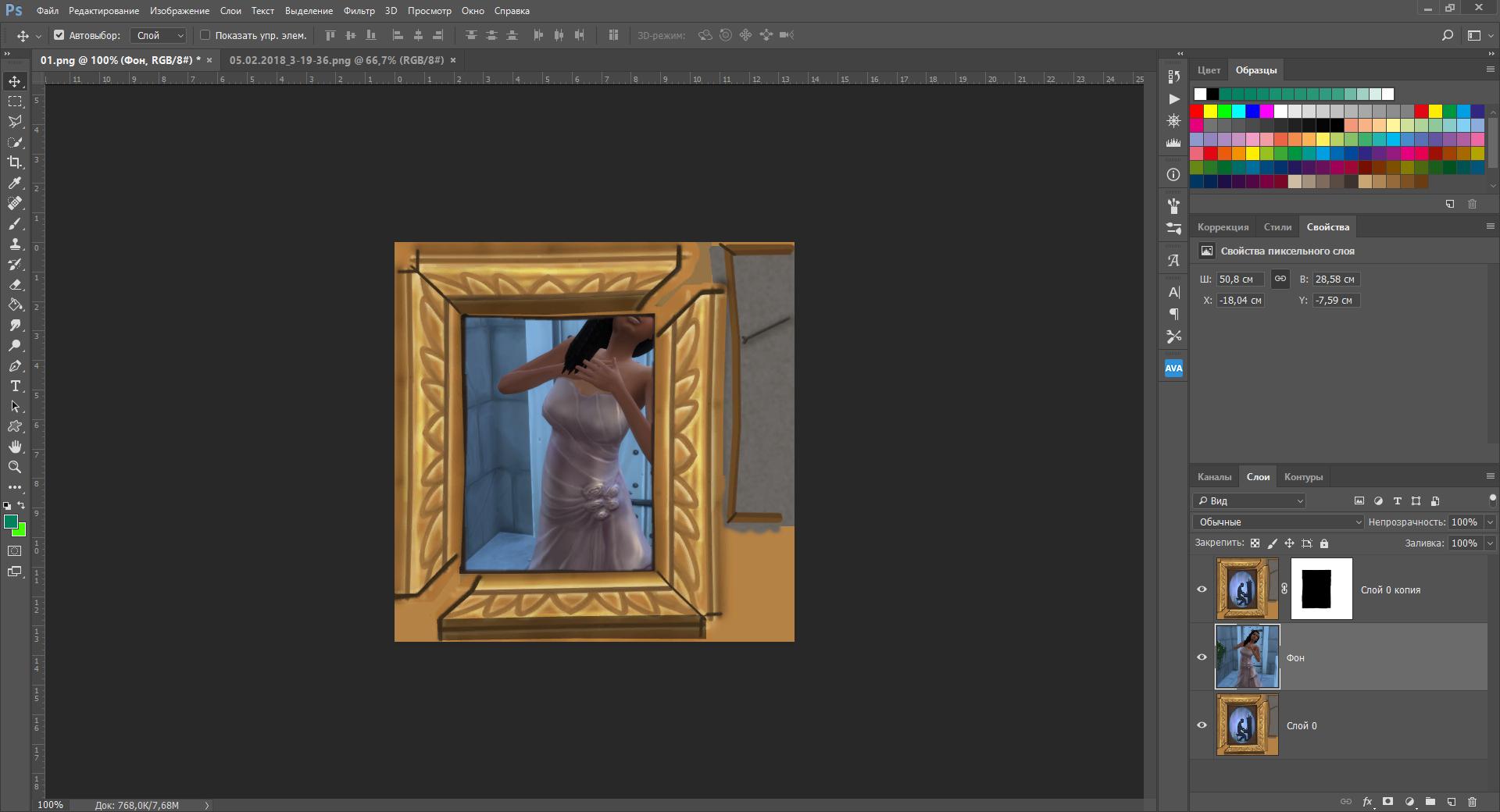Image resolution: width=1500 pixels, height=812 pixels.
Task: Select the Zoom tool in toolbar
Action: click(15, 467)
